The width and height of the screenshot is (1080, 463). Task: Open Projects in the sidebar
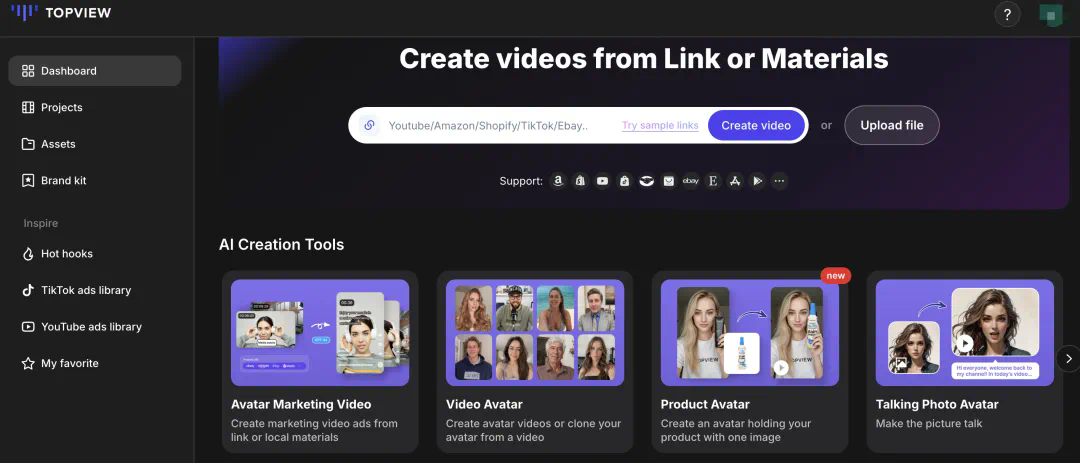pos(61,107)
